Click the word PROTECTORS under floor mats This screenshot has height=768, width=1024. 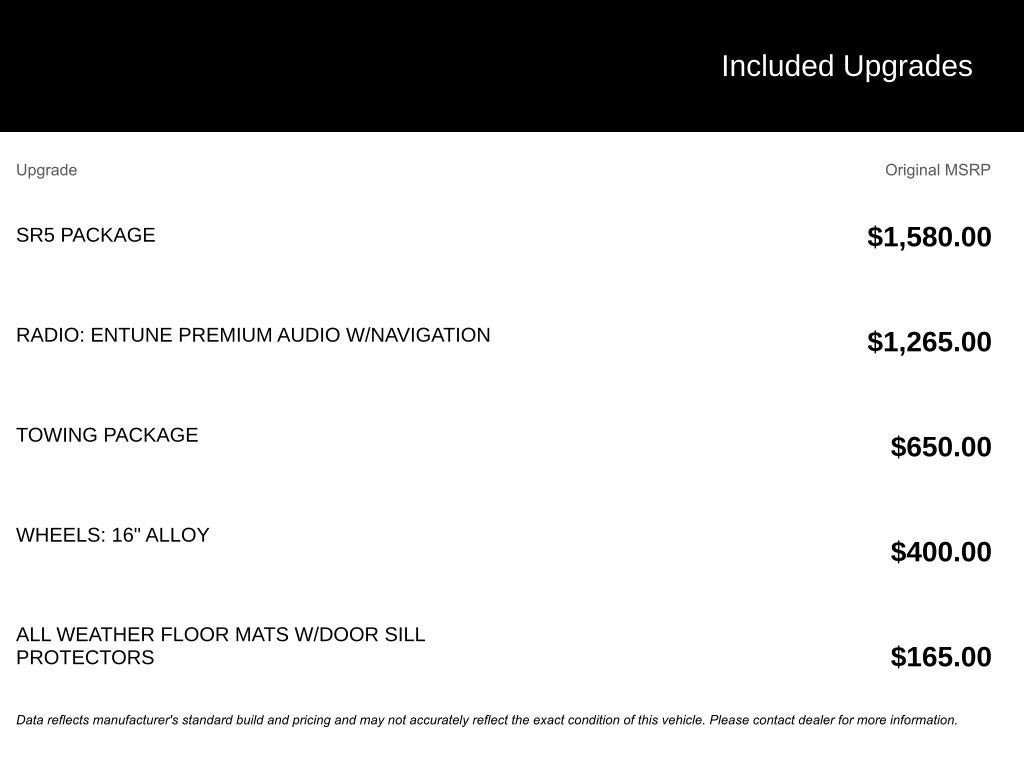click(x=85, y=658)
